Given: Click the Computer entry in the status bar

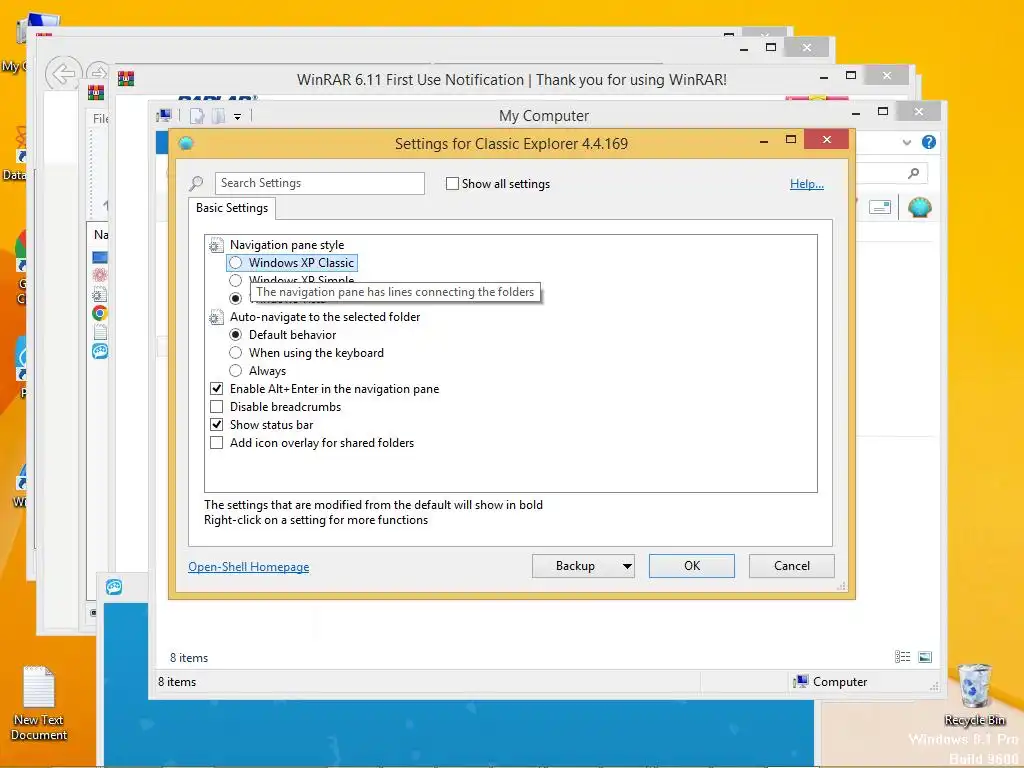Looking at the screenshot, I should (831, 682).
